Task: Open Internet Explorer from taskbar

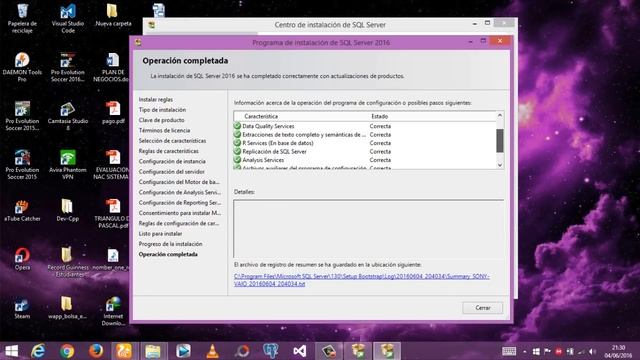Action: click(39, 351)
